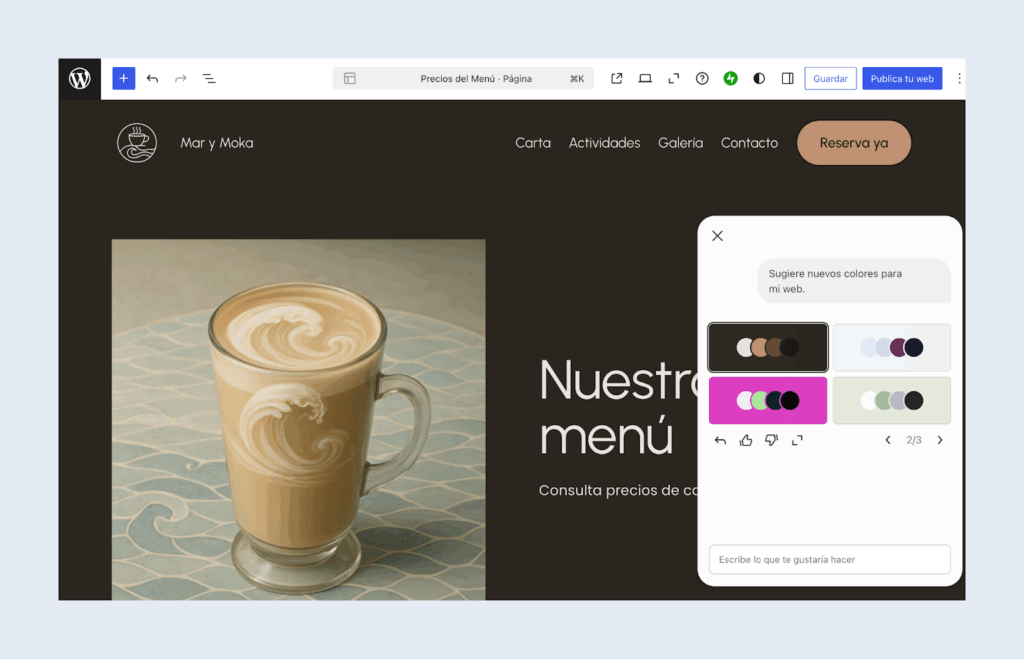Click the assistant chat input field
Image resolution: width=1024 pixels, height=659 pixels.
point(829,559)
